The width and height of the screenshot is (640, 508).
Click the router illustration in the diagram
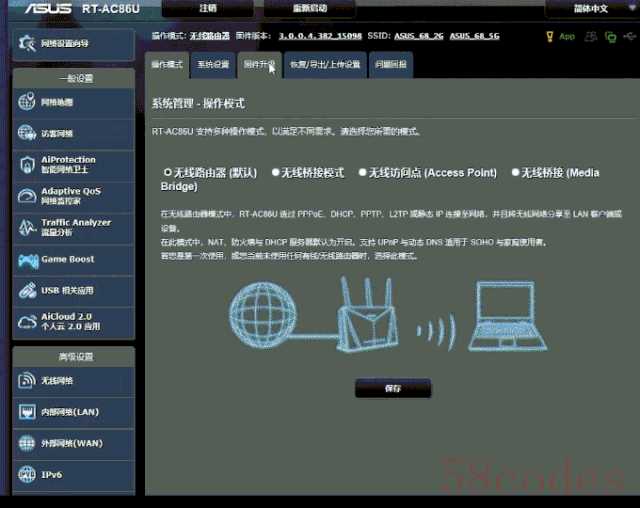(x=367, y=314)
